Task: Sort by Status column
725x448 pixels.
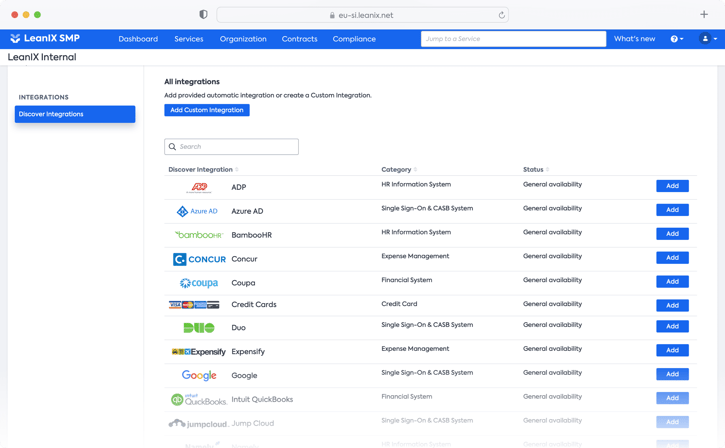Action: click(536, 170)
